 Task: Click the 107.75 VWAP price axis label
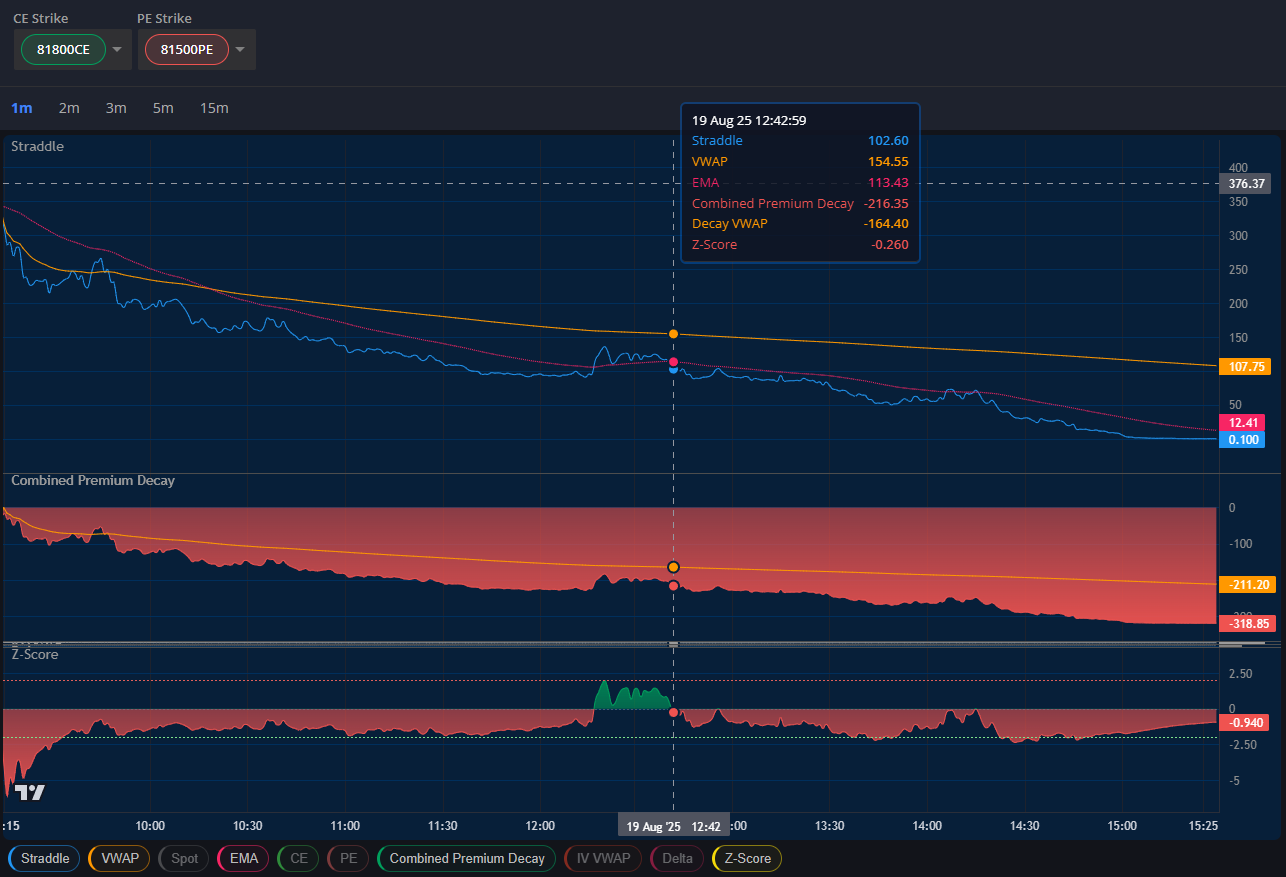[x=1244, y=366]
